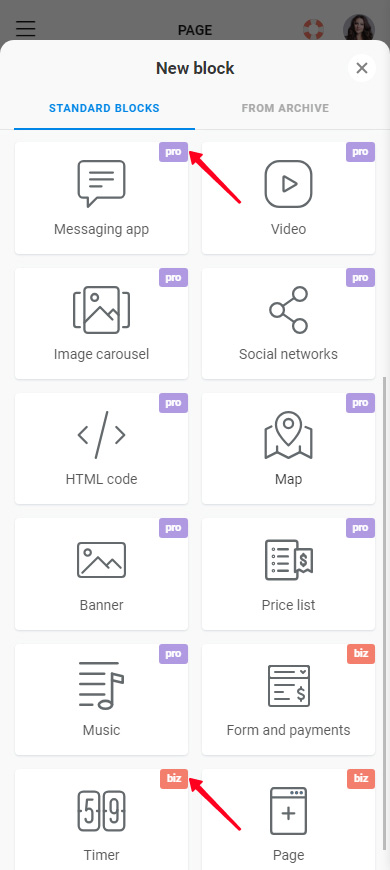This screenshot has height=870, width=390.
Task: Open the hamburger menu
Action: (x=26, y=28)
